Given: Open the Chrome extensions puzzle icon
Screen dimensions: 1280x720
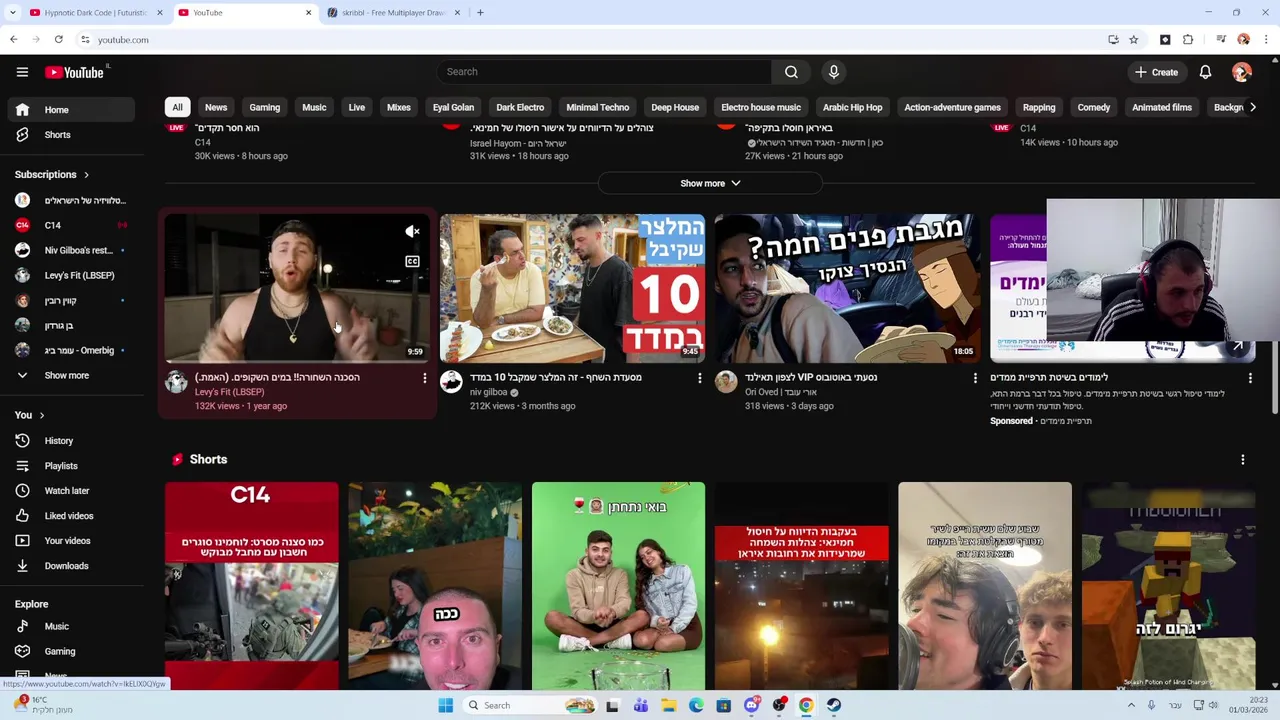Looking at the screenshot, I should [x=1188, y=40].
